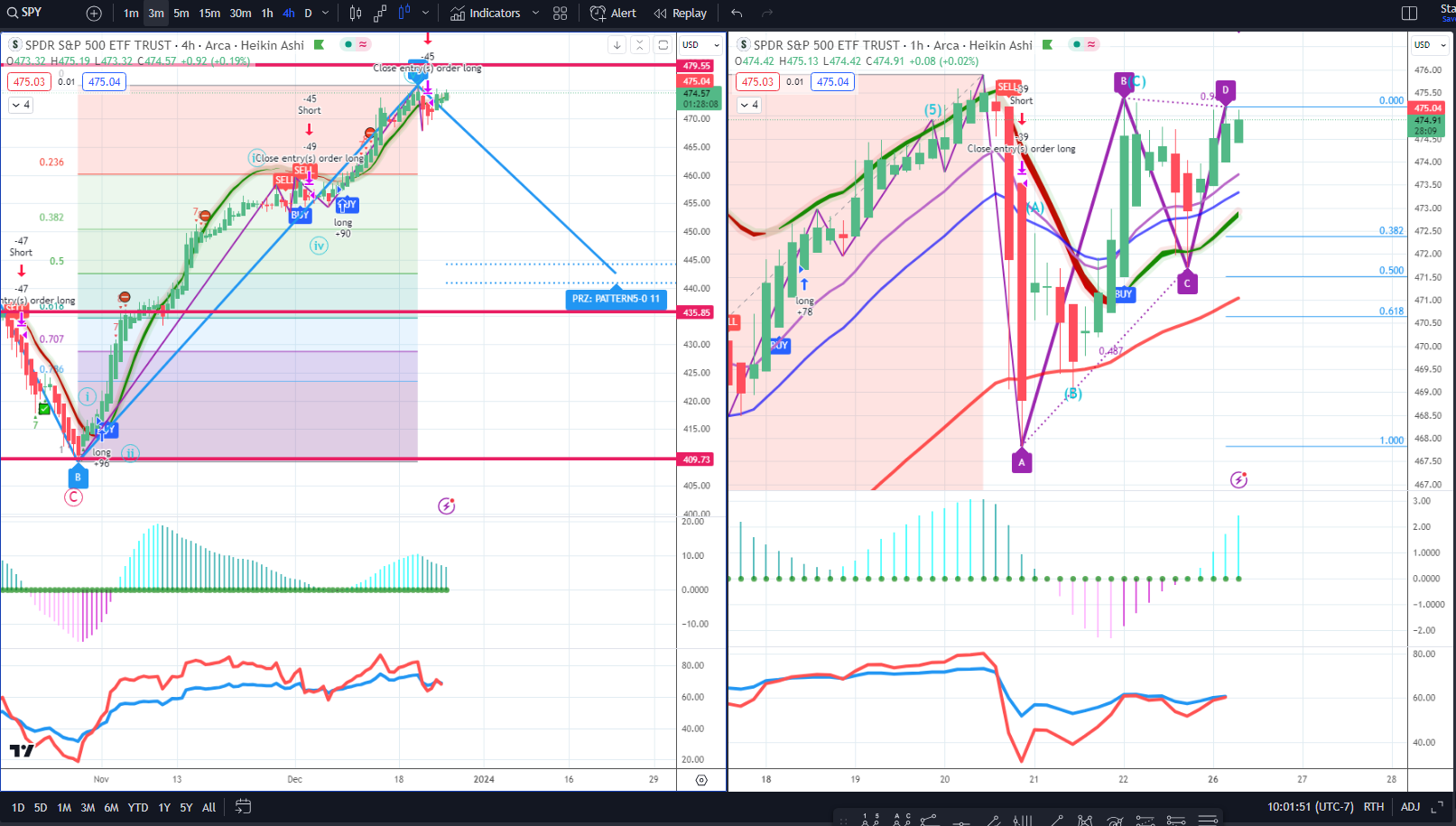Toggle the market status pill on 4h chart
The width and height of the screenshot is (1456, 826).
356,44
